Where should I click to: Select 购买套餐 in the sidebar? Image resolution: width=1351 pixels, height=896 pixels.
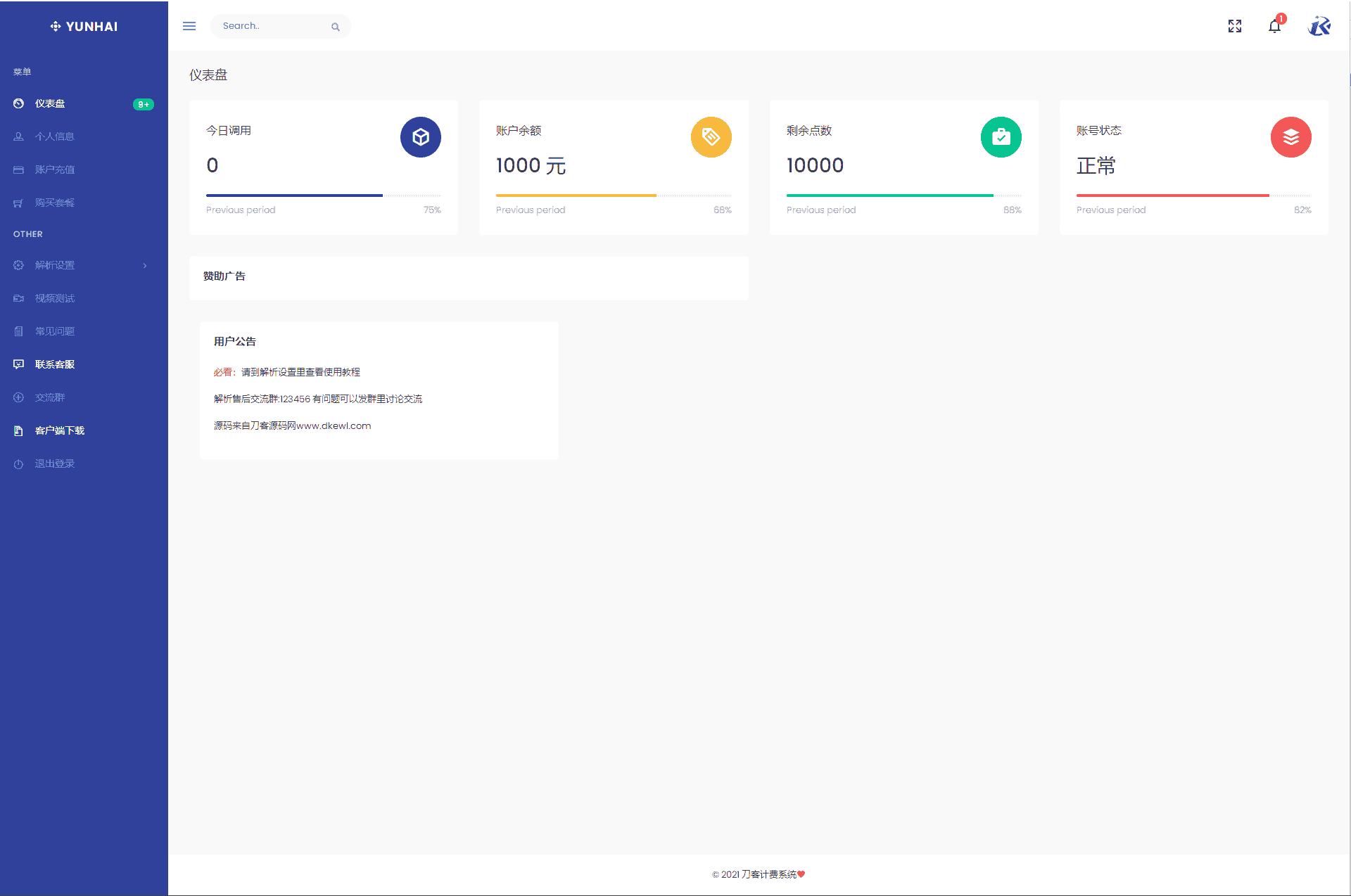point(54,203)
